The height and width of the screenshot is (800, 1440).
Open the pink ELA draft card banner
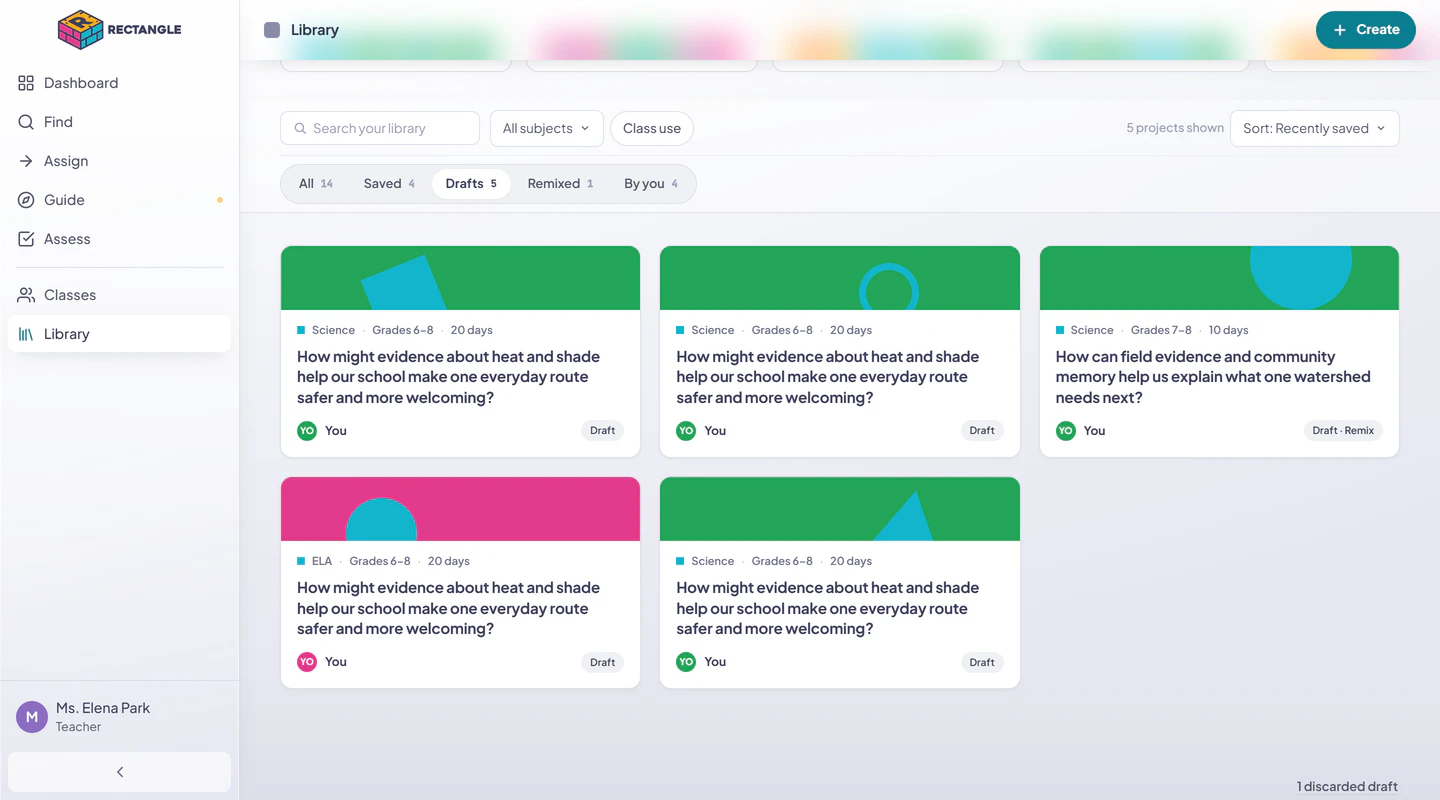click(460, 509)
